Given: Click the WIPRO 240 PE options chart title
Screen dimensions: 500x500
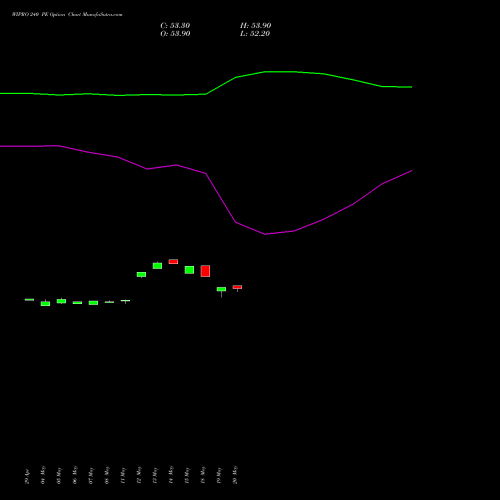Looking at the screenshot, I should coord(67,15).
